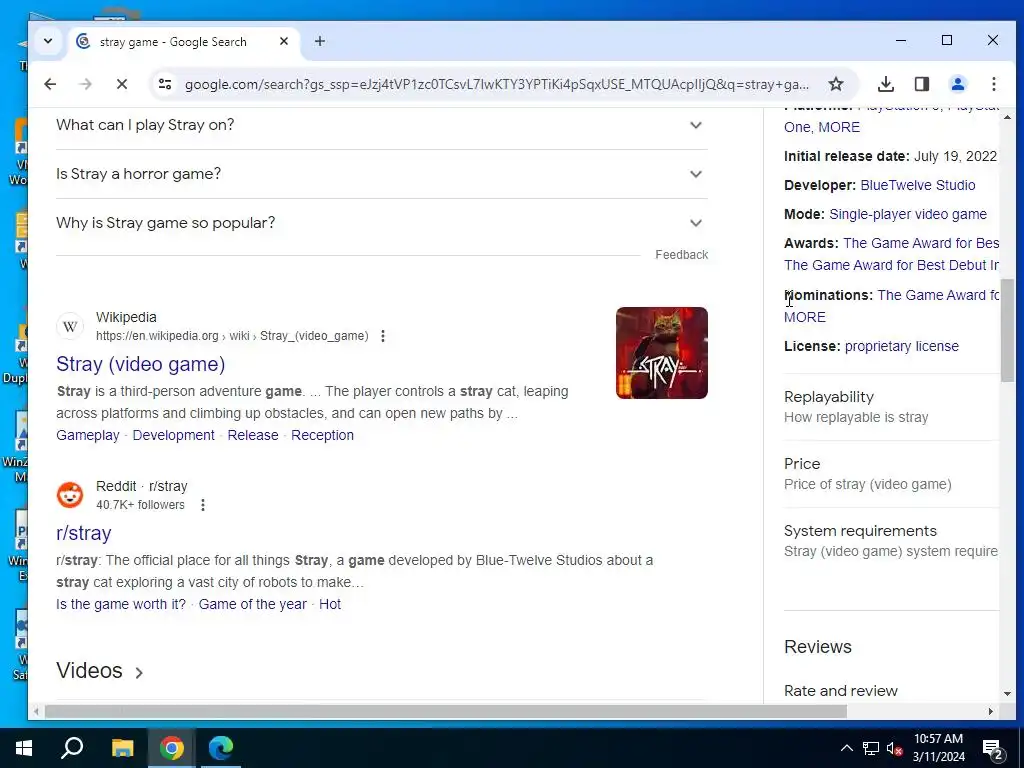The height and width of the screenshot is (768, 1024).
Task: Open Windows Start menu
Action: click(24, 748)
